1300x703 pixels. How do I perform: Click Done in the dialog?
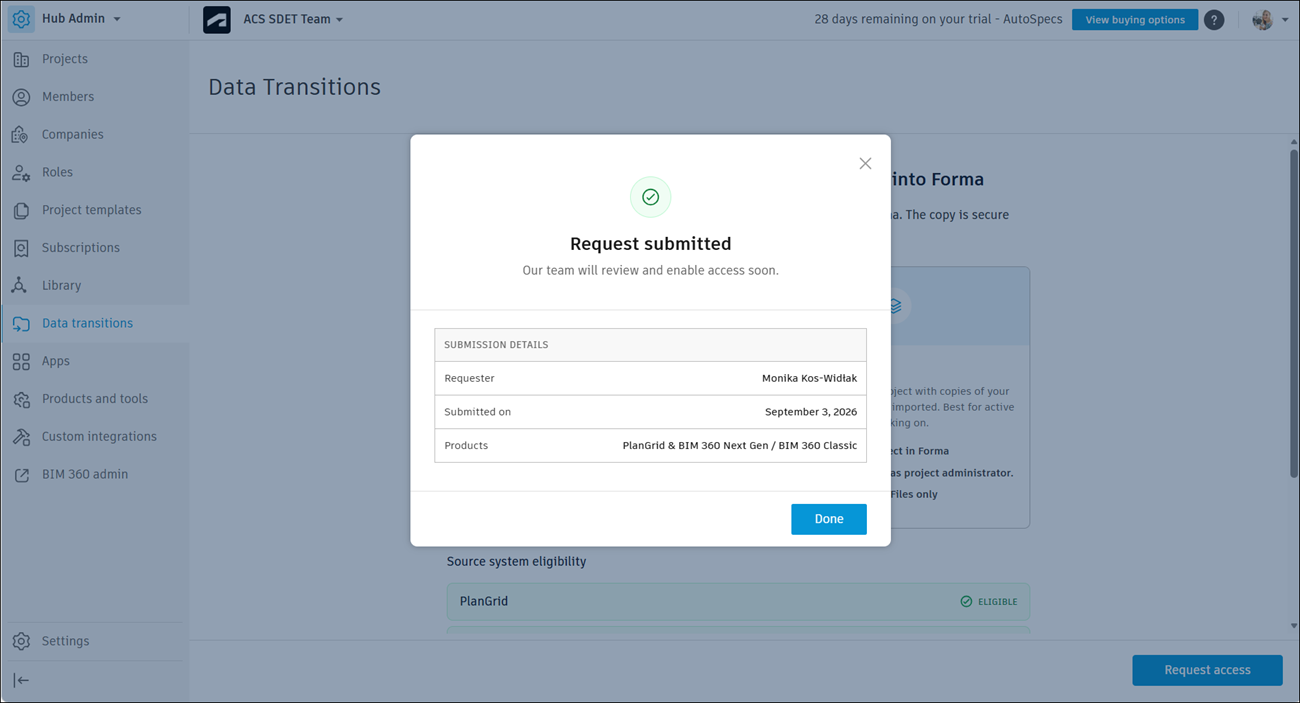point(829,519)
